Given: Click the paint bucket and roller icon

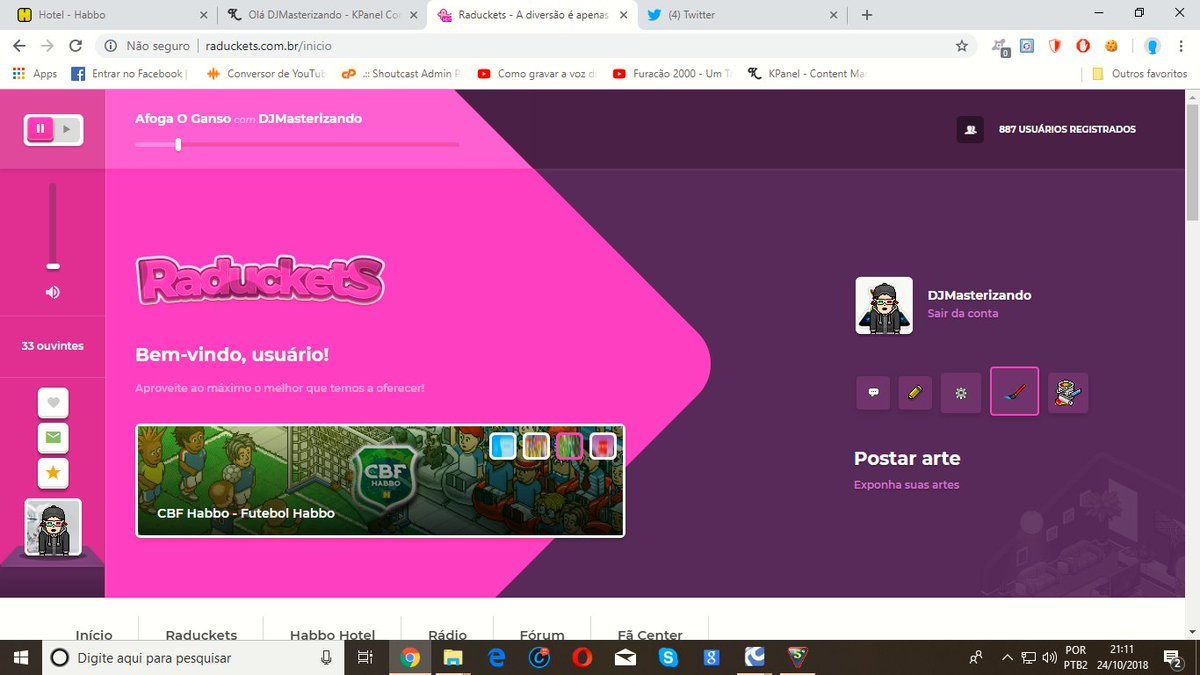Looking at the screenshot, I should click(x=1068, y=393).
